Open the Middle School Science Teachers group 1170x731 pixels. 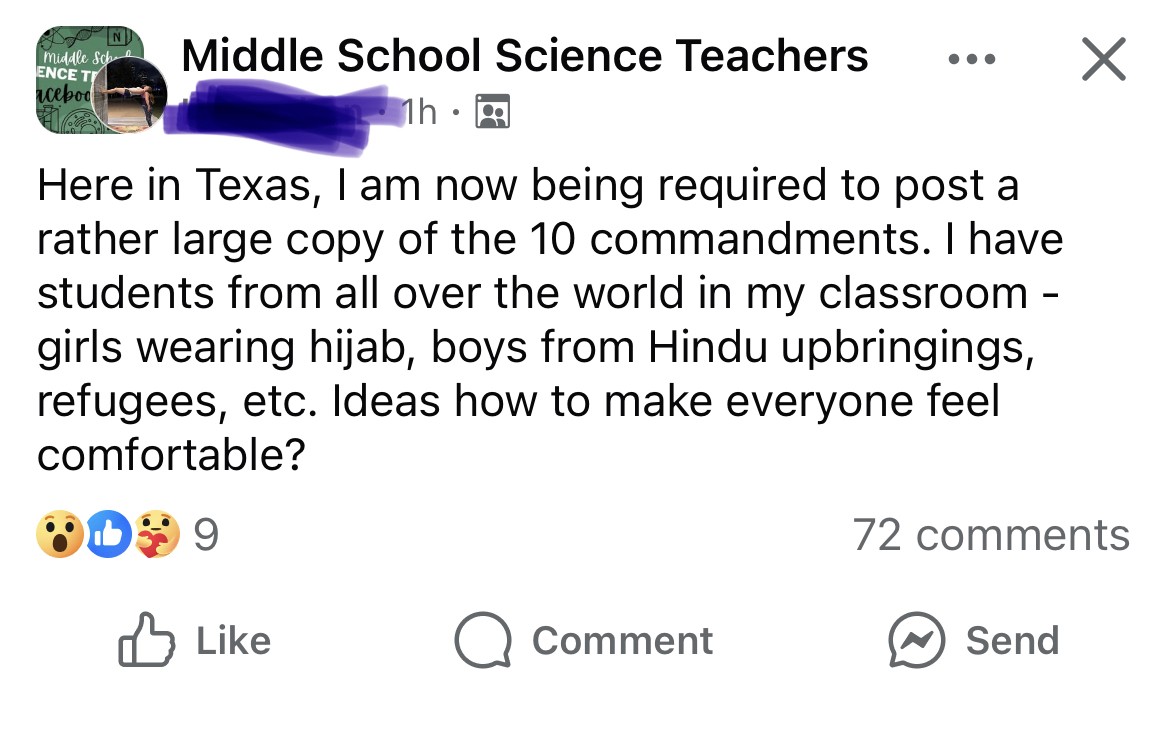[x=524, y=55]
